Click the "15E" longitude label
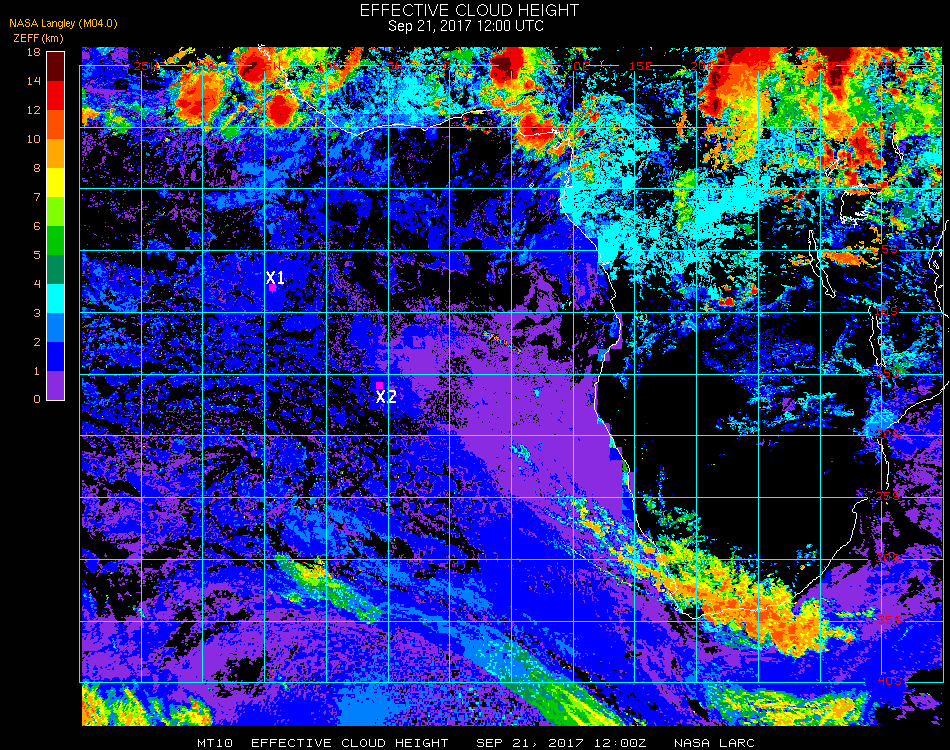The height and width of the screenshot is (750, 950). (x=640, y=66)
